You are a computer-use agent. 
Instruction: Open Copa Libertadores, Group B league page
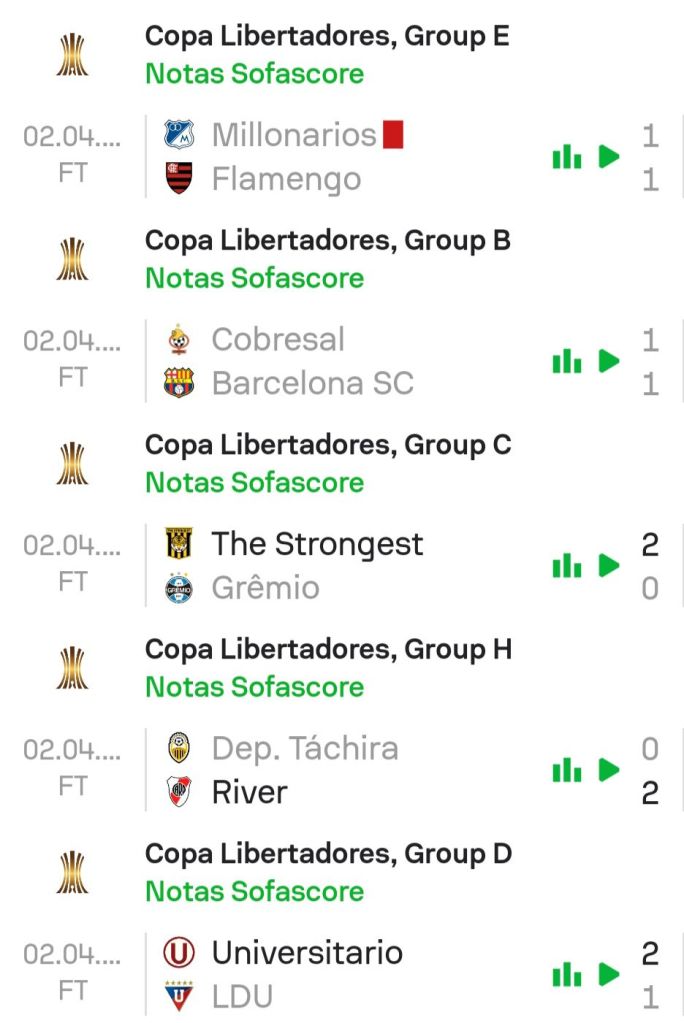coord(328,240)
